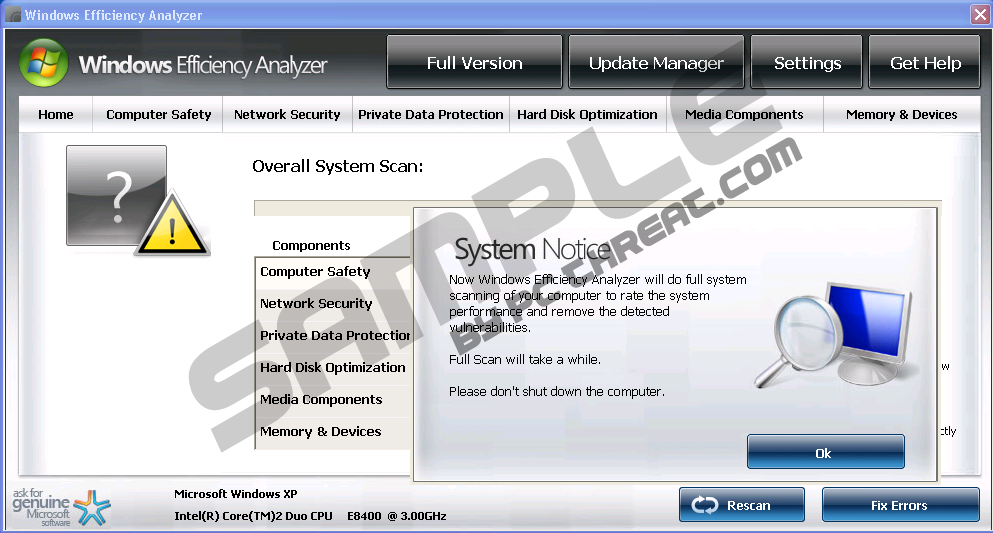Open the Full Version page
Image resolution: width=993 pixels, height=533 pixels.
(474, 63)
